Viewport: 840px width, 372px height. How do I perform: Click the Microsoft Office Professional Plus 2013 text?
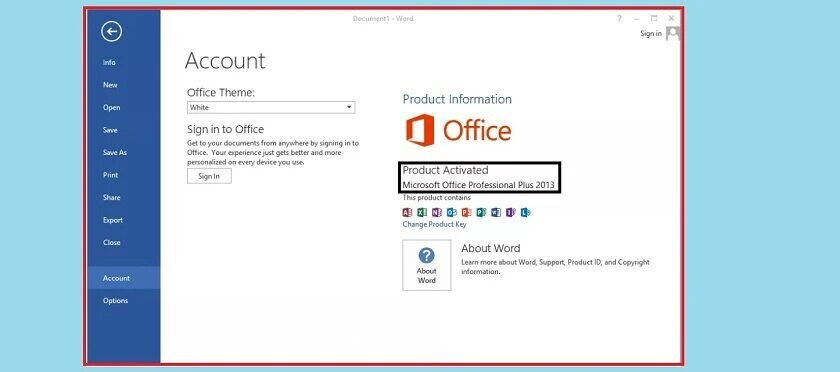478,185
